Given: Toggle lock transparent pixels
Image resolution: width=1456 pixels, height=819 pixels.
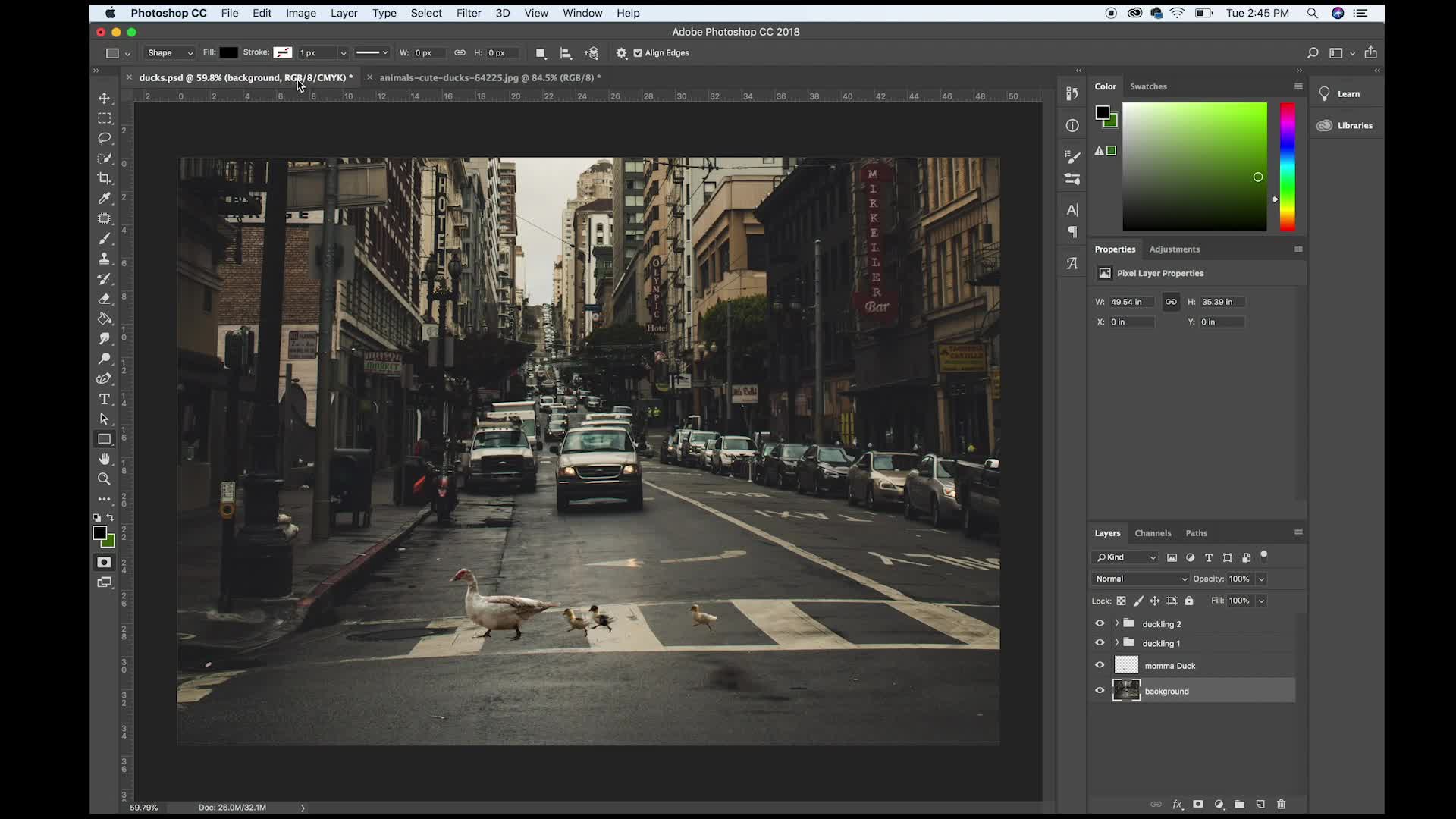Looking at the screenshot, I should pos(1122,601).
